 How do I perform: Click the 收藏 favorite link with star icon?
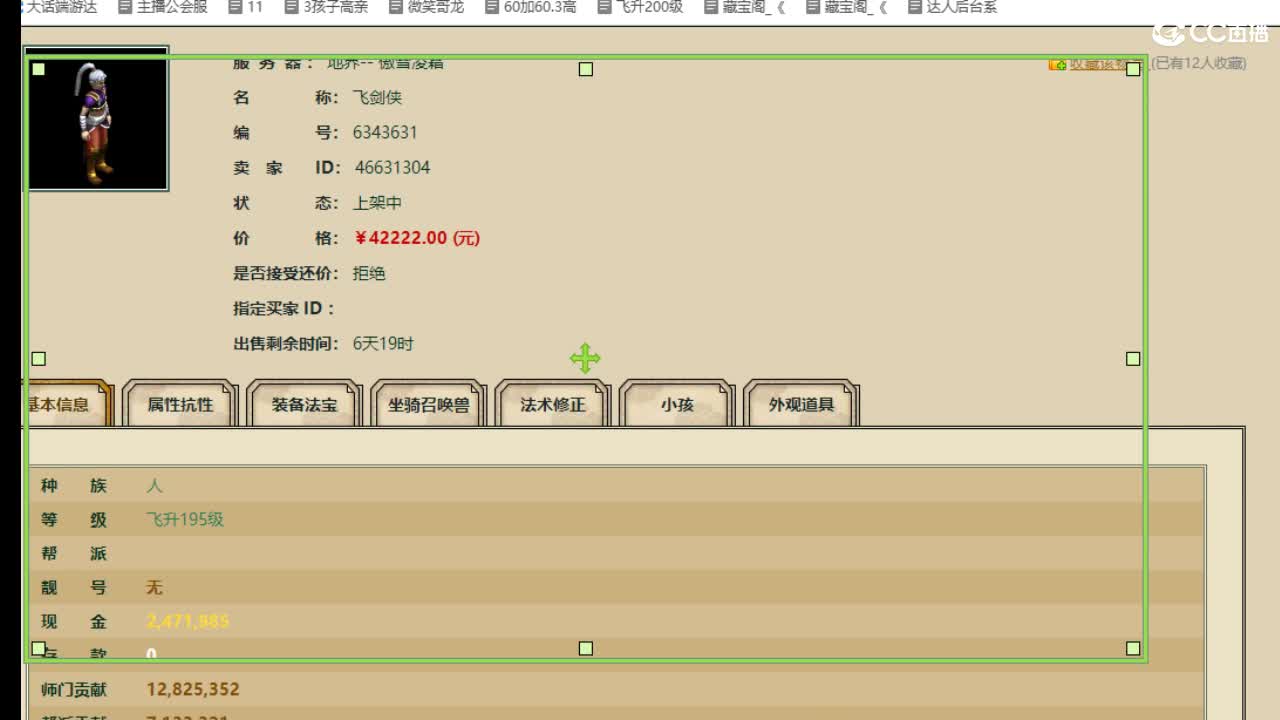(x=1097, y=64)
